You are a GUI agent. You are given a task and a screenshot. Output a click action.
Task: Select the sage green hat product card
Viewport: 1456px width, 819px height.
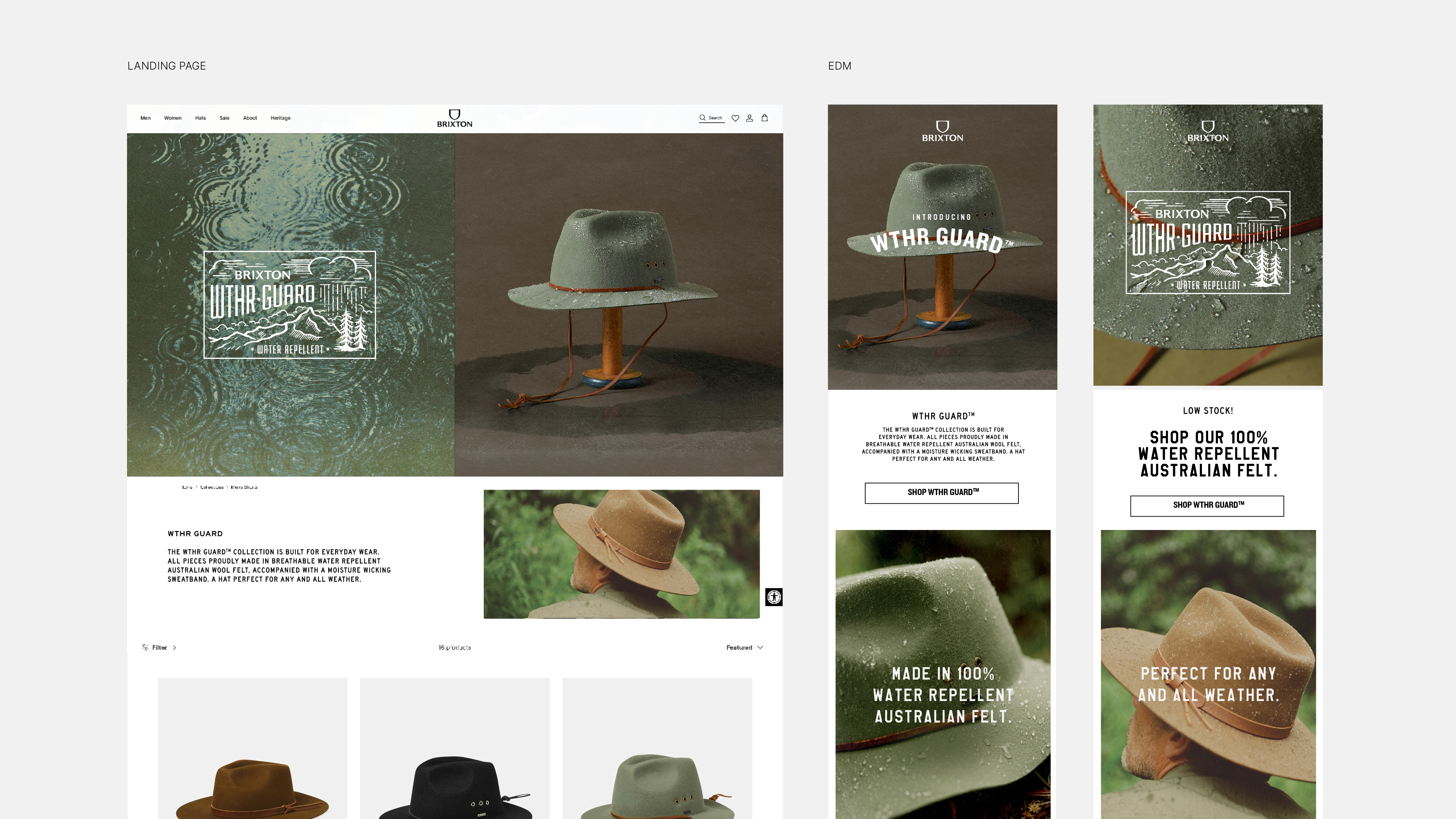pyautogui.click(x=657, y=748)
